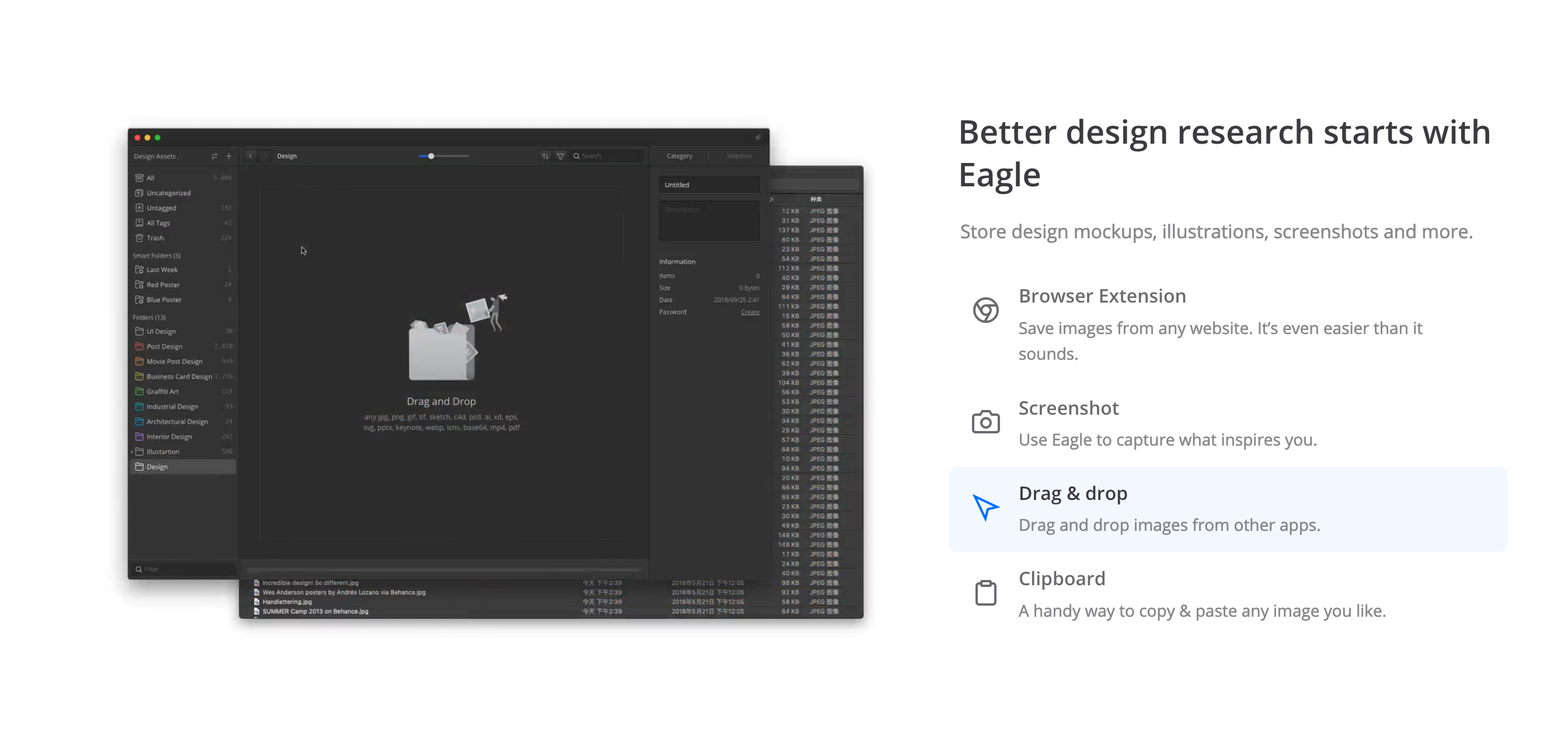Expand the Illustartion folder arrow

132,451
